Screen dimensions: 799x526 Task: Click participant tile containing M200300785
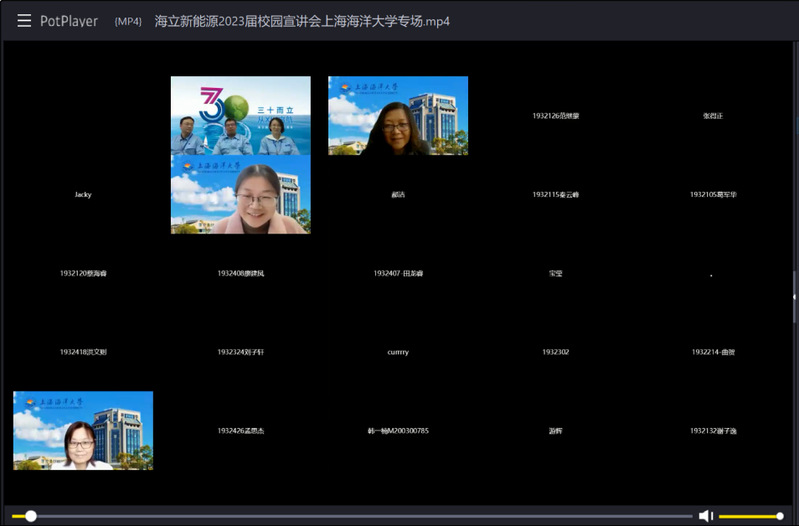point(398,430)
